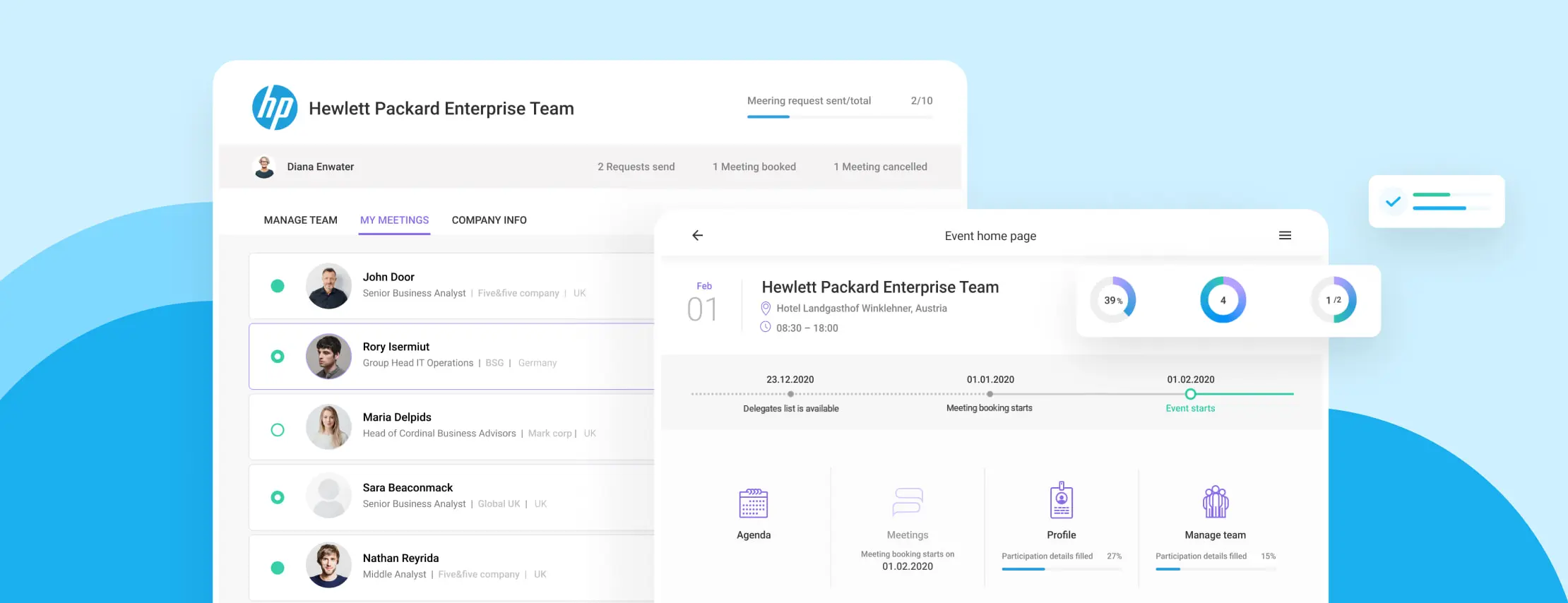
Task: Select the radio button next to Maria Delpids
Action: pyautogui.click(x=278, y=430)
